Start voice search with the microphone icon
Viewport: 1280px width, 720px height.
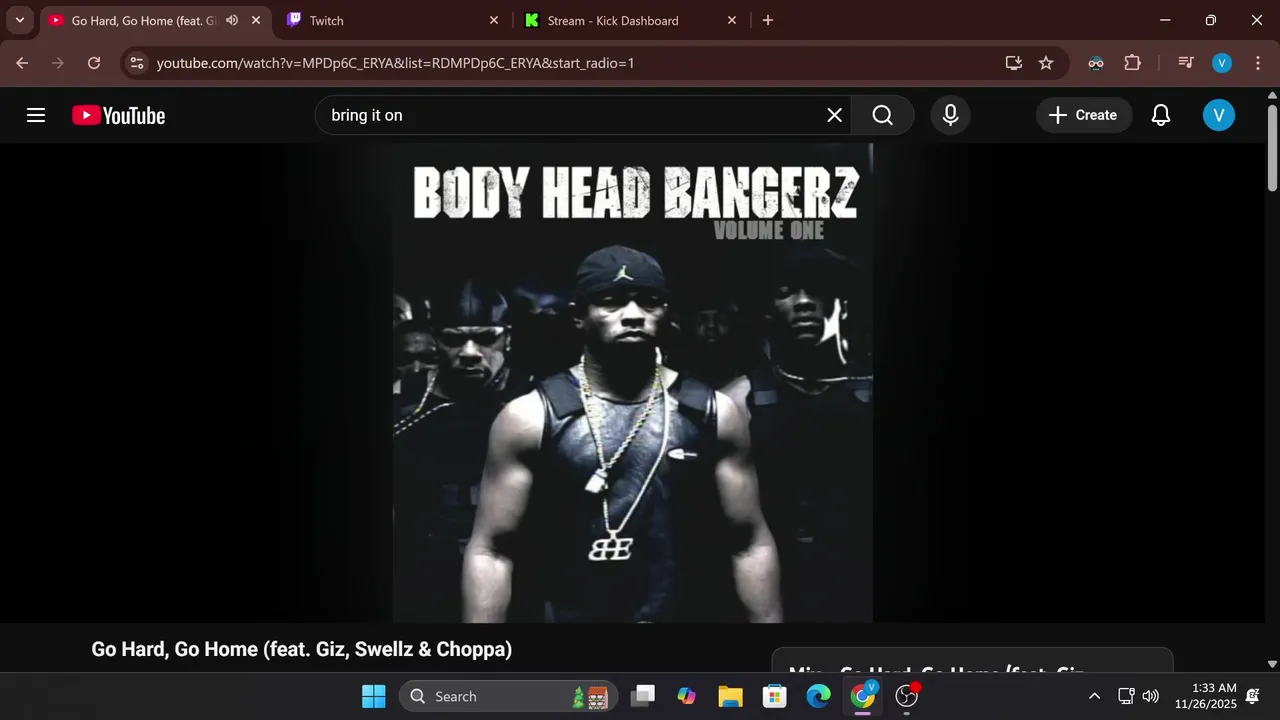click(x=950, y=115)
